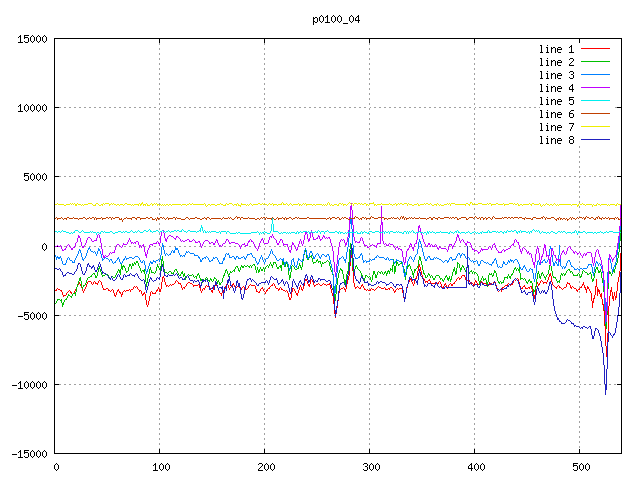Click the "line 5" legend label

[x=556, y=101]
